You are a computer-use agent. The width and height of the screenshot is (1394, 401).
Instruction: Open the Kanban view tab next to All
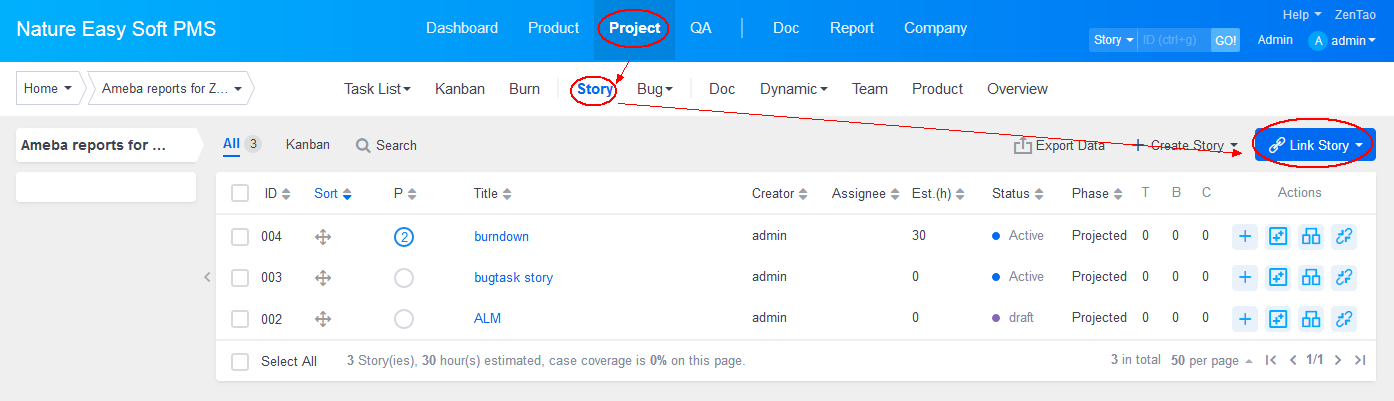[x=307, y=145]
